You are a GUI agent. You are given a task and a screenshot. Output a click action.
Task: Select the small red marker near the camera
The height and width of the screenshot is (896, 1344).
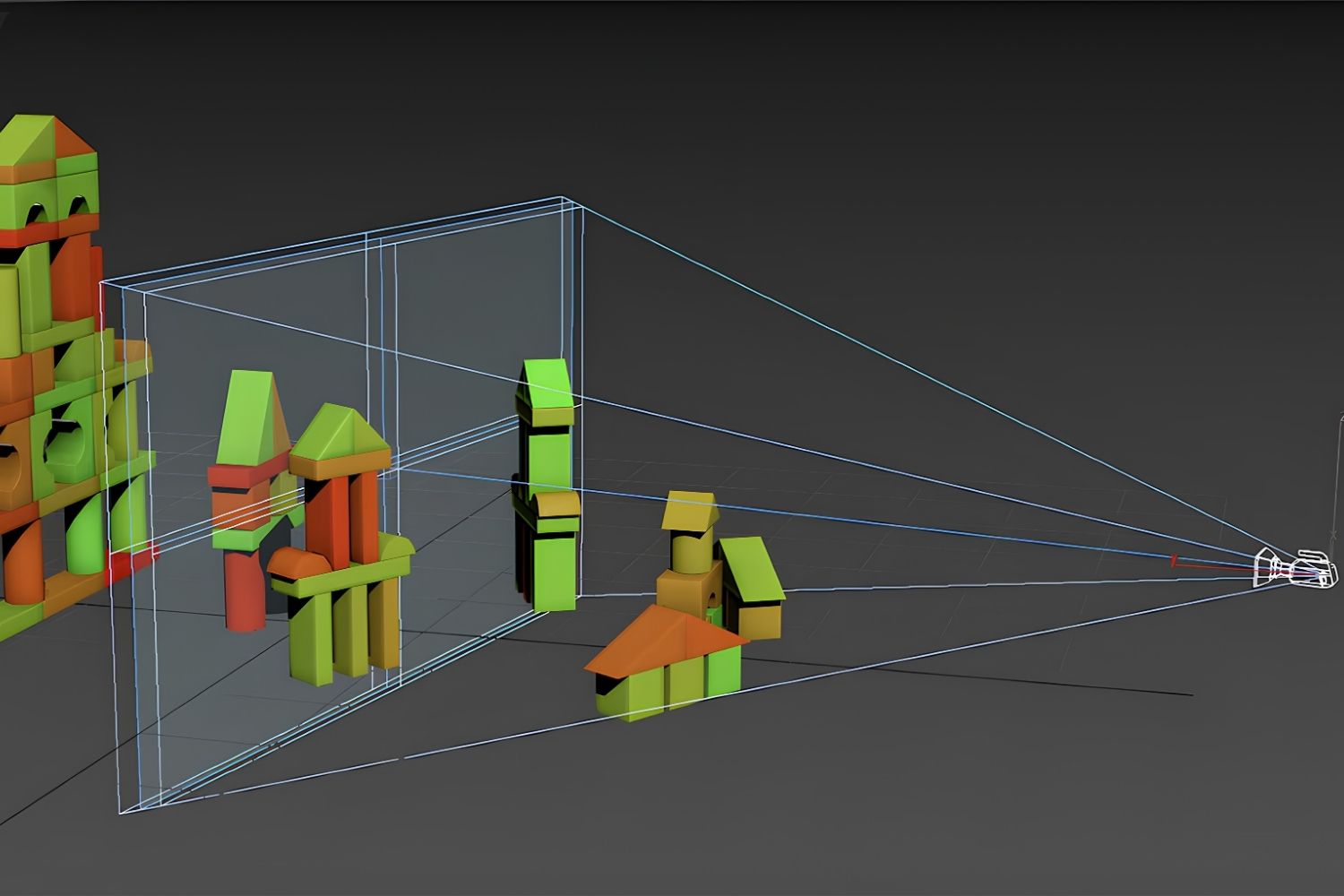1173,561
